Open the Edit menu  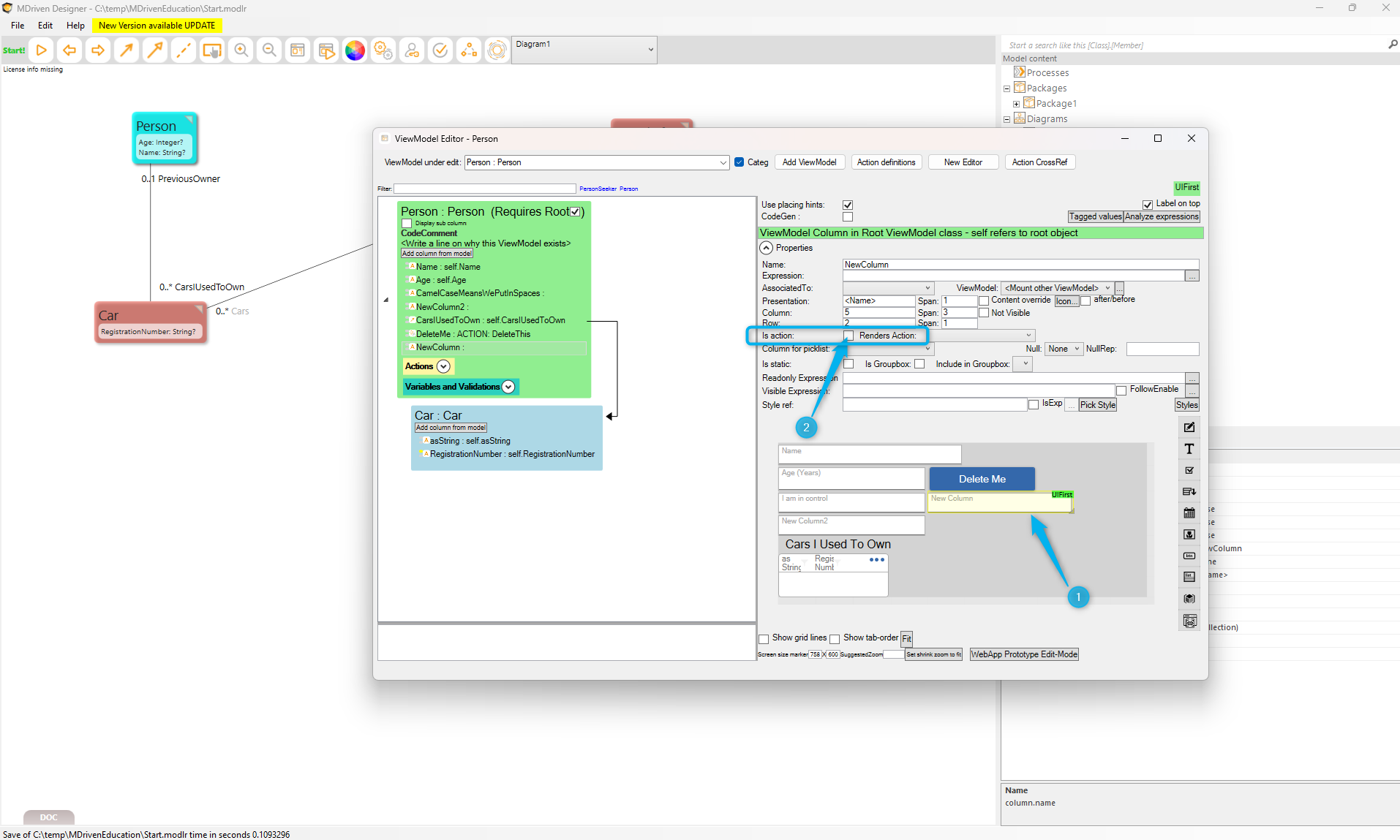click(45, 25)
